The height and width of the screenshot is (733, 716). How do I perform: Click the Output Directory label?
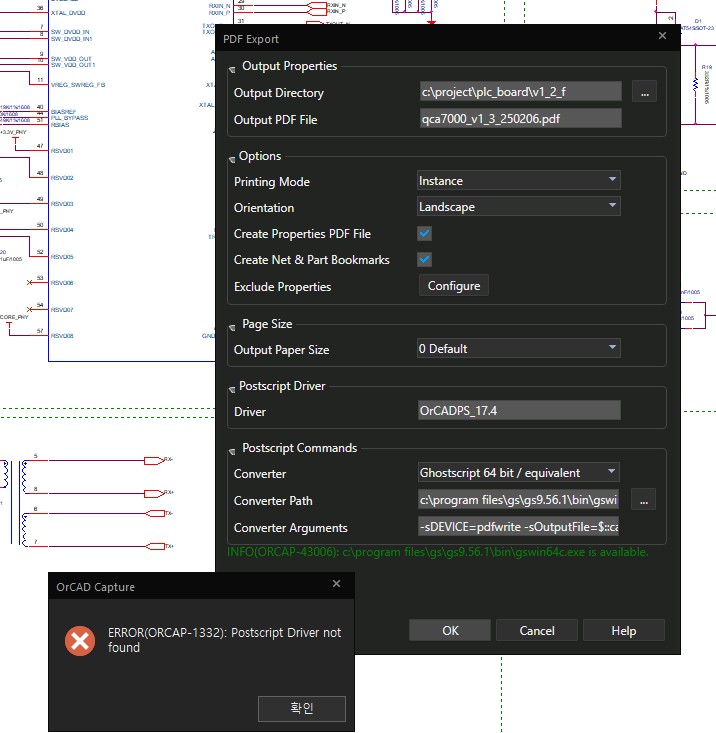[x=279, y=93]
